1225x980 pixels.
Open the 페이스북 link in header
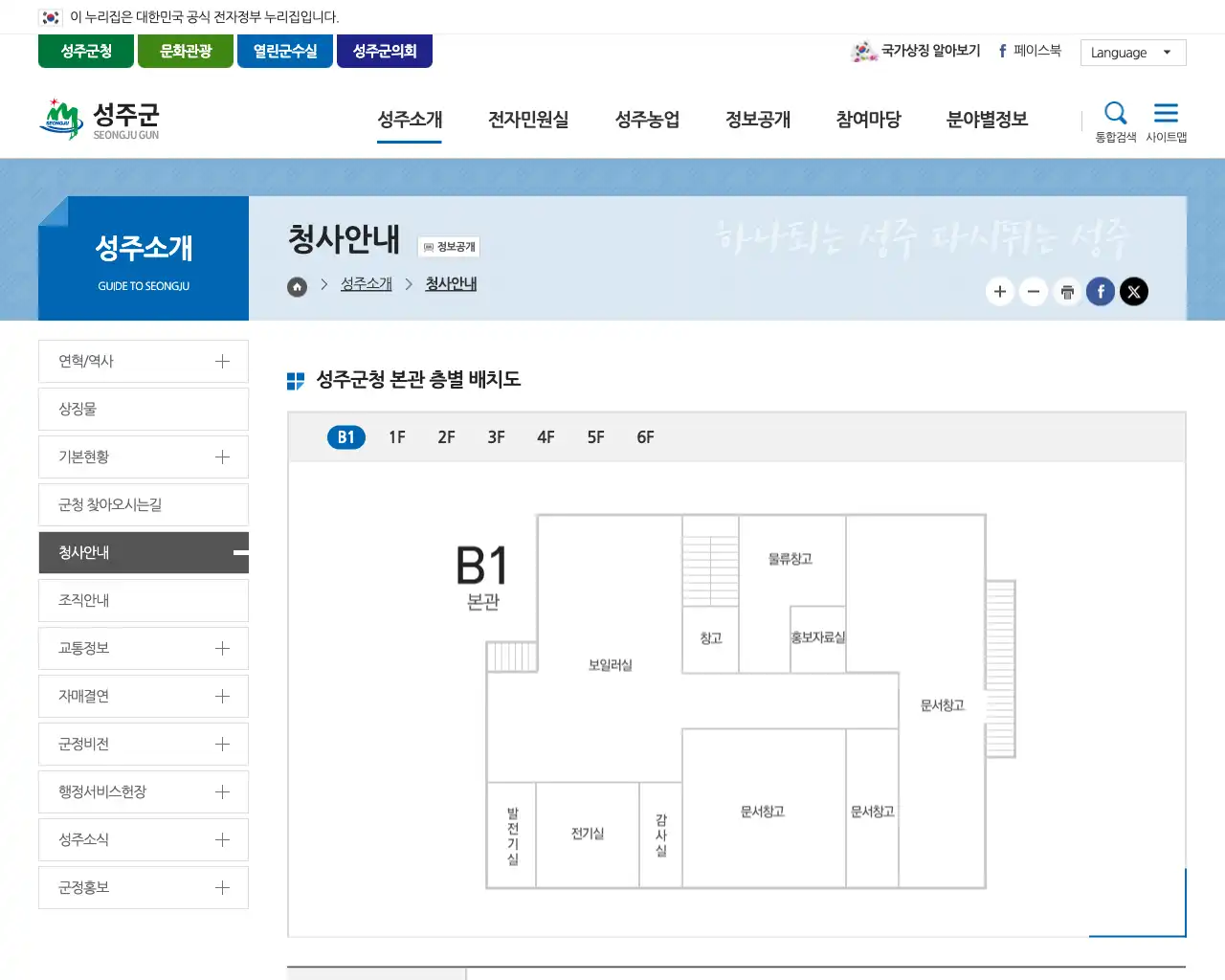(x=1030, y=51)
